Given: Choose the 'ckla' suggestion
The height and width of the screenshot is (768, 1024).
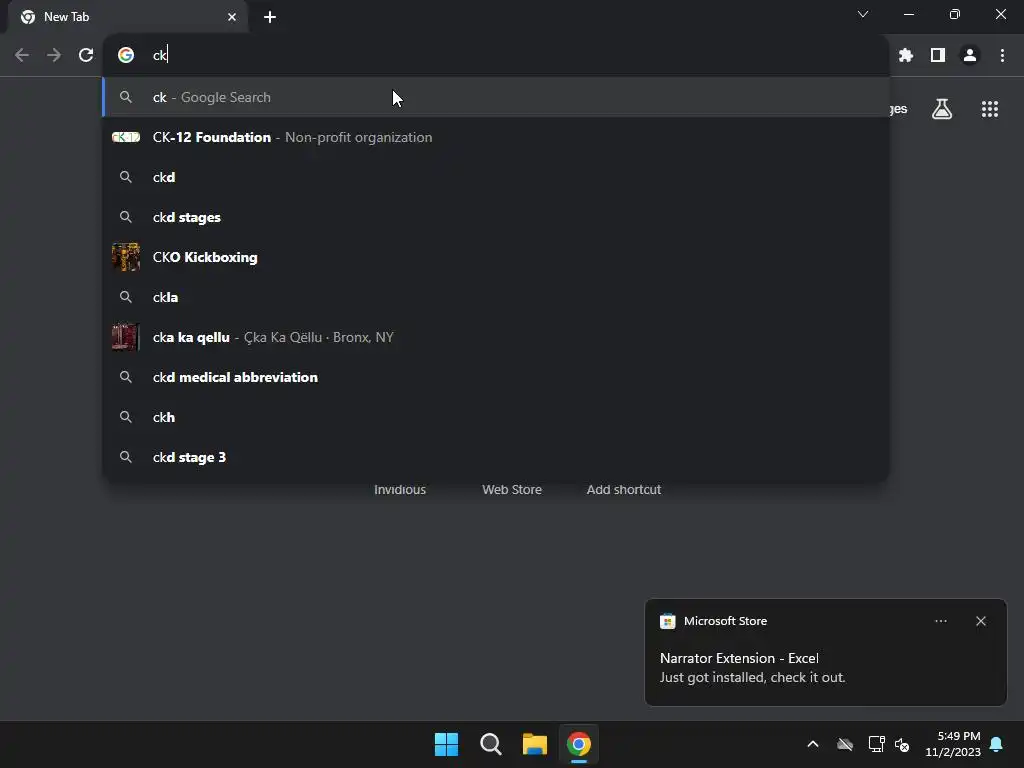Looking at the screenshot, I should [x=496, y=297].
